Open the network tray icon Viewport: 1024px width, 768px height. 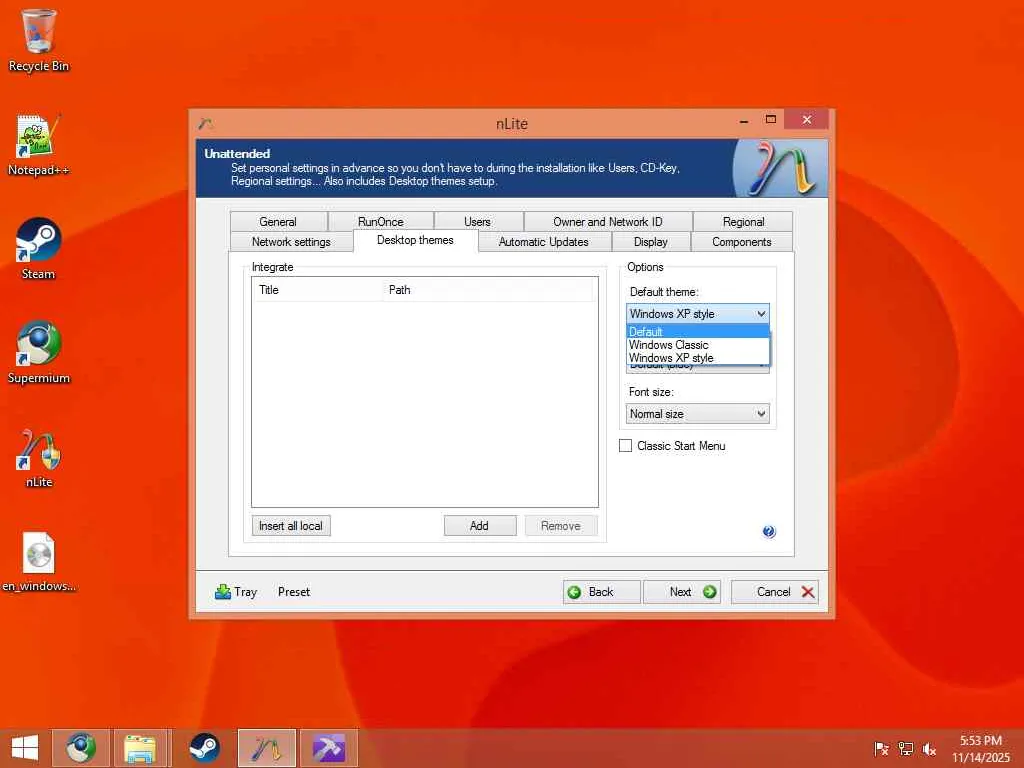[x=906, y=749]
